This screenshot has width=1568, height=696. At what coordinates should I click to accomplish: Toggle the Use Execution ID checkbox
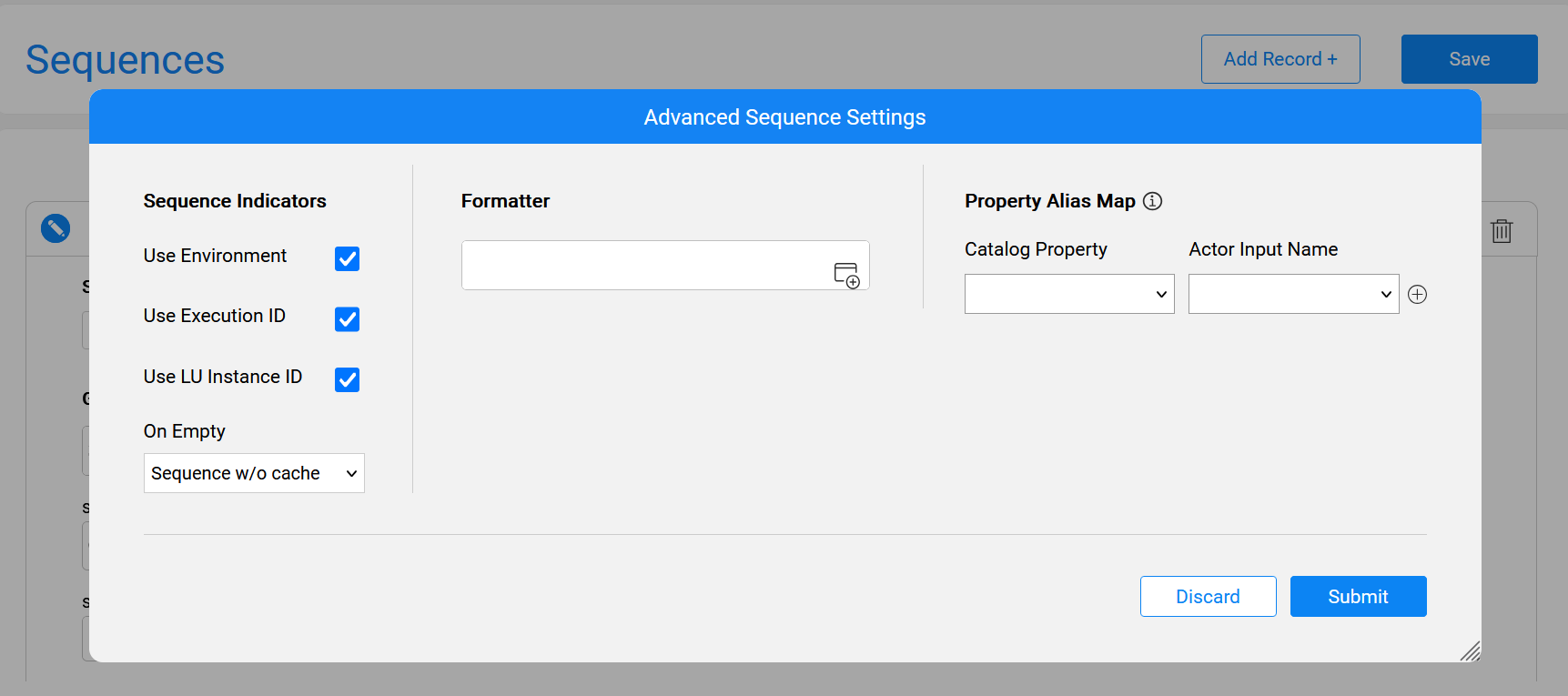tap(347, 319)
